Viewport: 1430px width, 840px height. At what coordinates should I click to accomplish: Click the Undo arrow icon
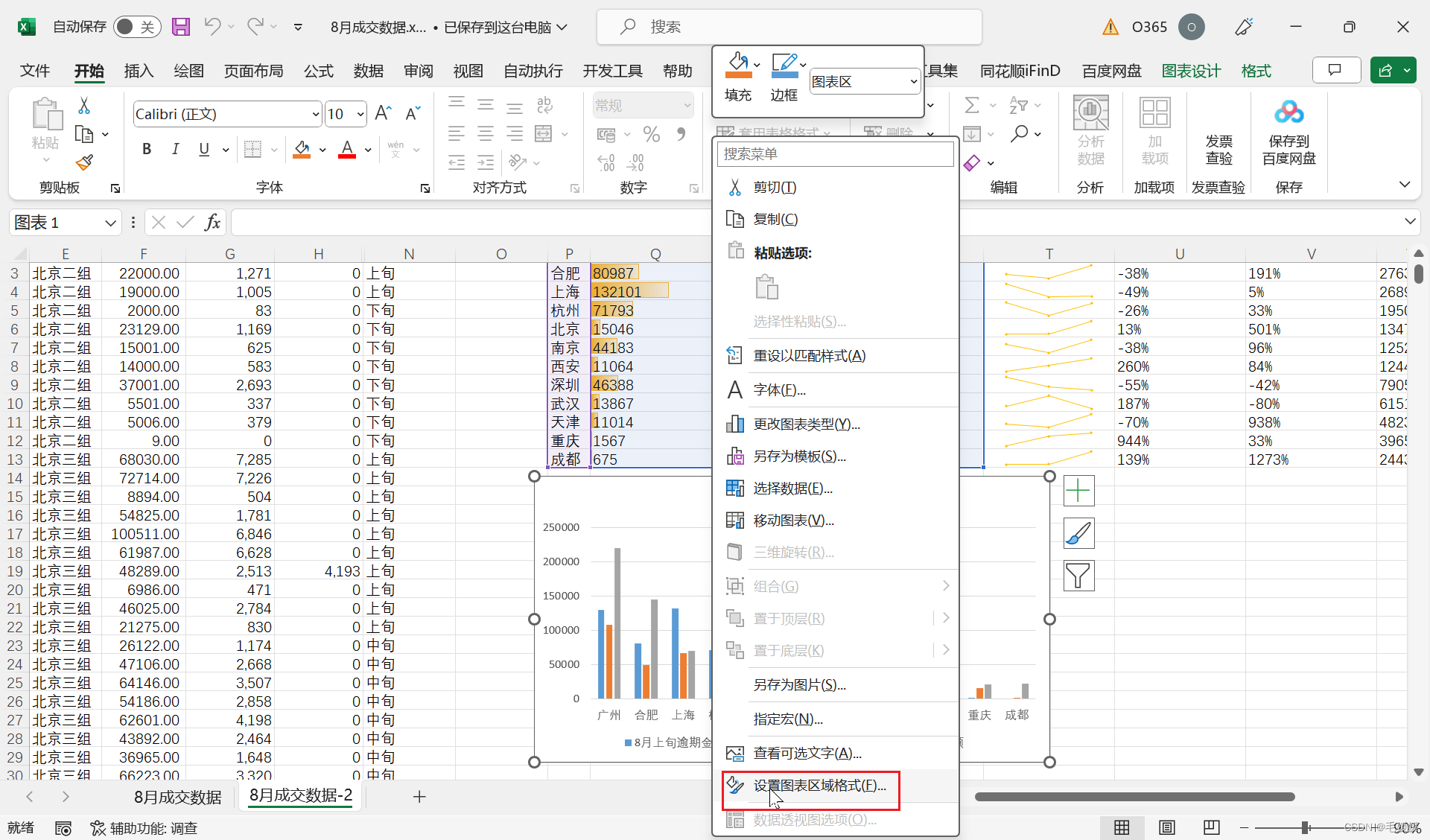(x=212, y=27)
